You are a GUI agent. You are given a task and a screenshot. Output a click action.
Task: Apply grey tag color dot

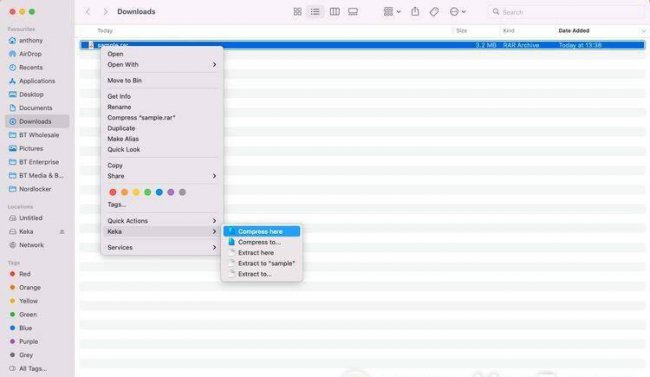click(x=182, y=192)
